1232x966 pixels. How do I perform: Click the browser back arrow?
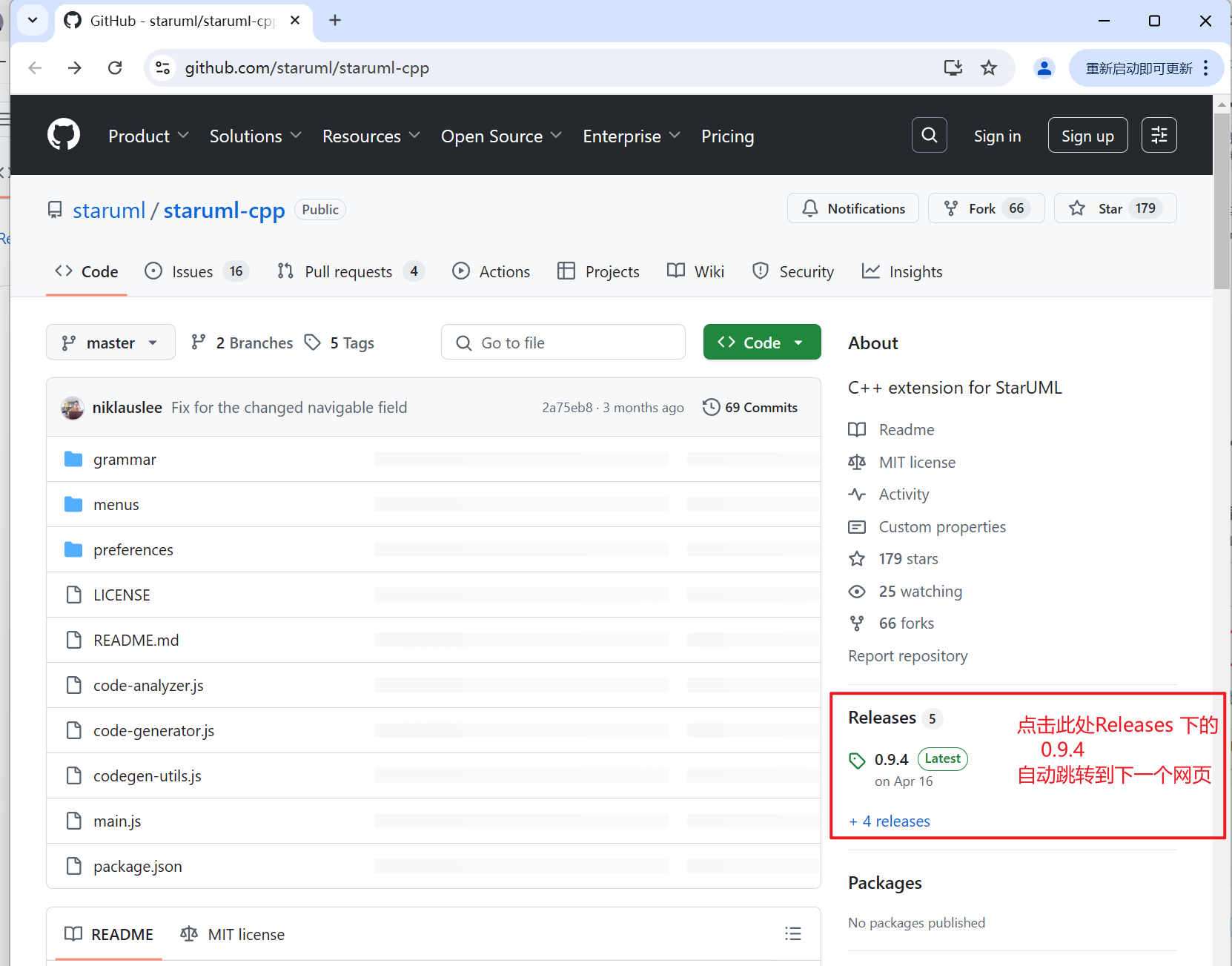pyautogui.click(x=35, y=68)
